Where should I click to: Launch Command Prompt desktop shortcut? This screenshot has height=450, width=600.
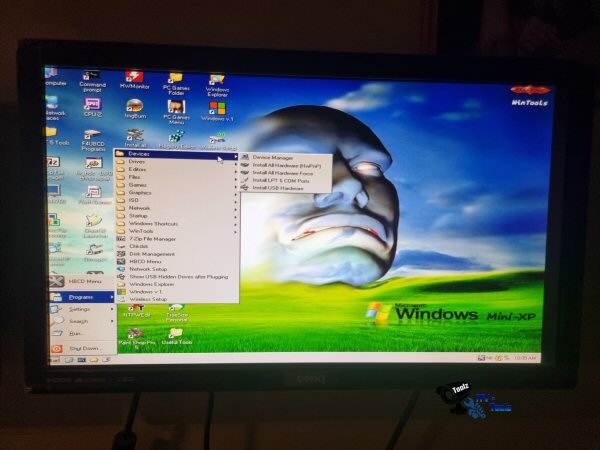92,78
